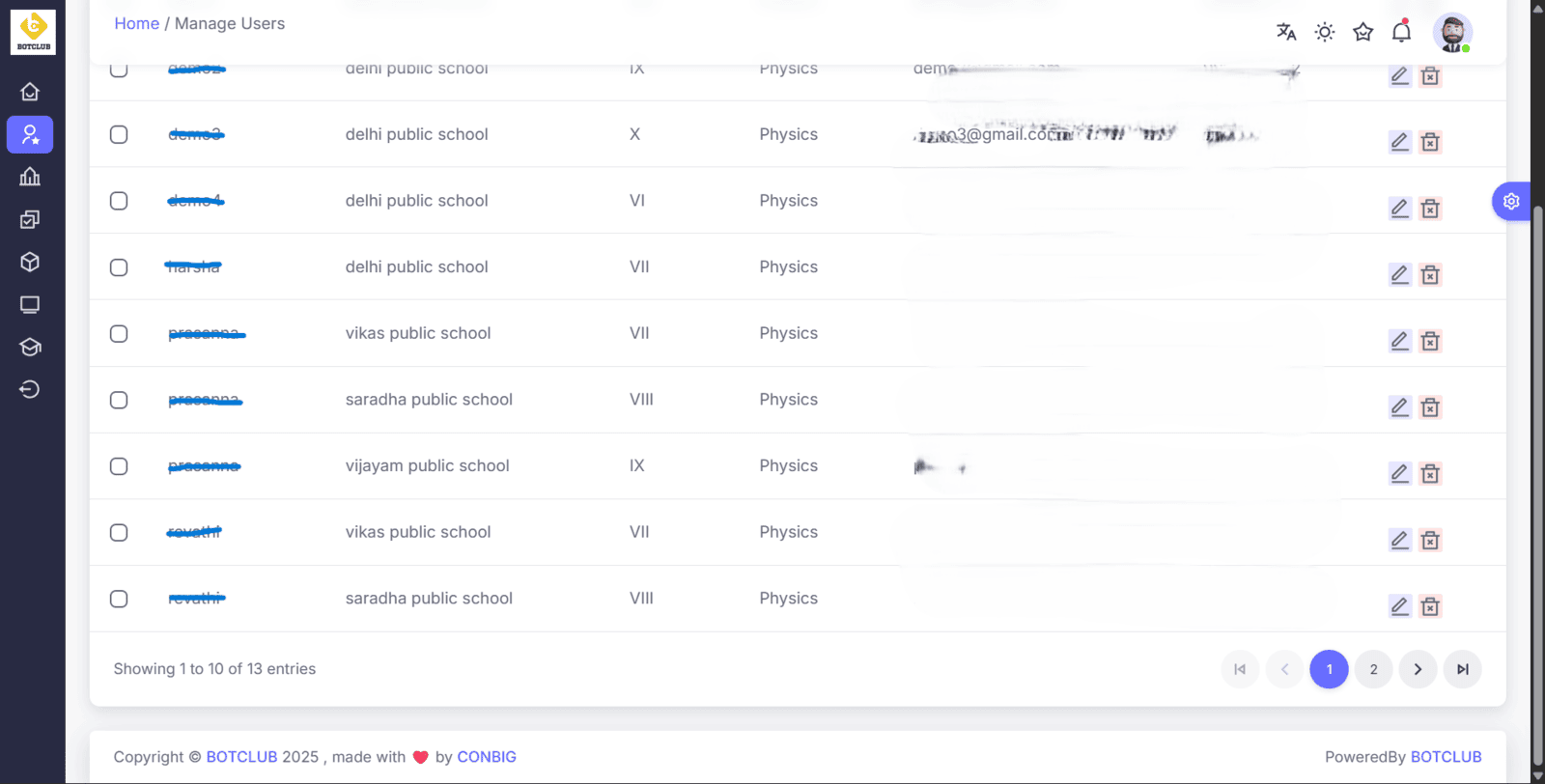Go to the next page of entries
Viewport: 1545px width, 784px height.
tap(1418, 669)
